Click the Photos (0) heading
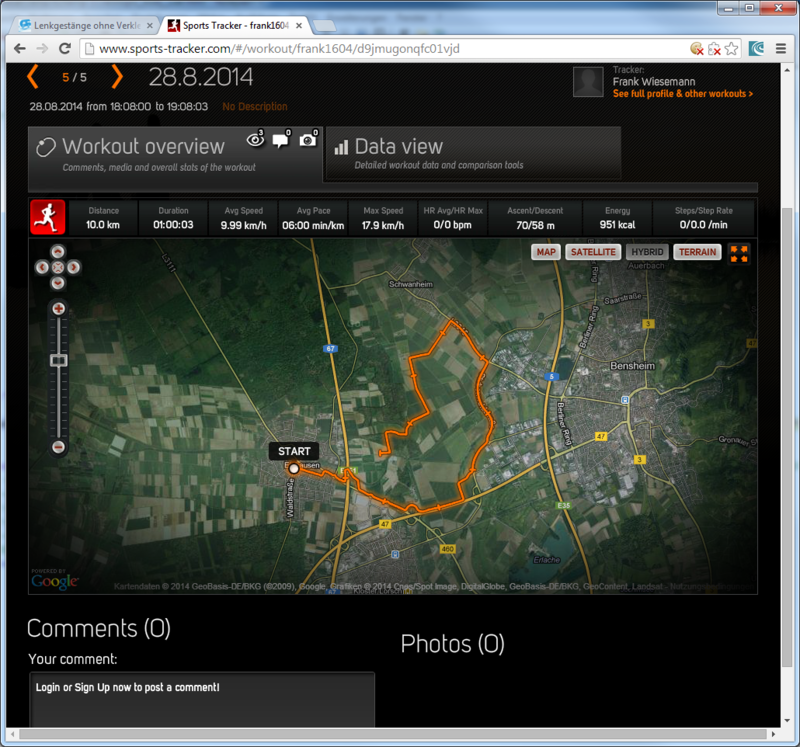The height and width of the screenshot is (747, 800). point(453,644)
